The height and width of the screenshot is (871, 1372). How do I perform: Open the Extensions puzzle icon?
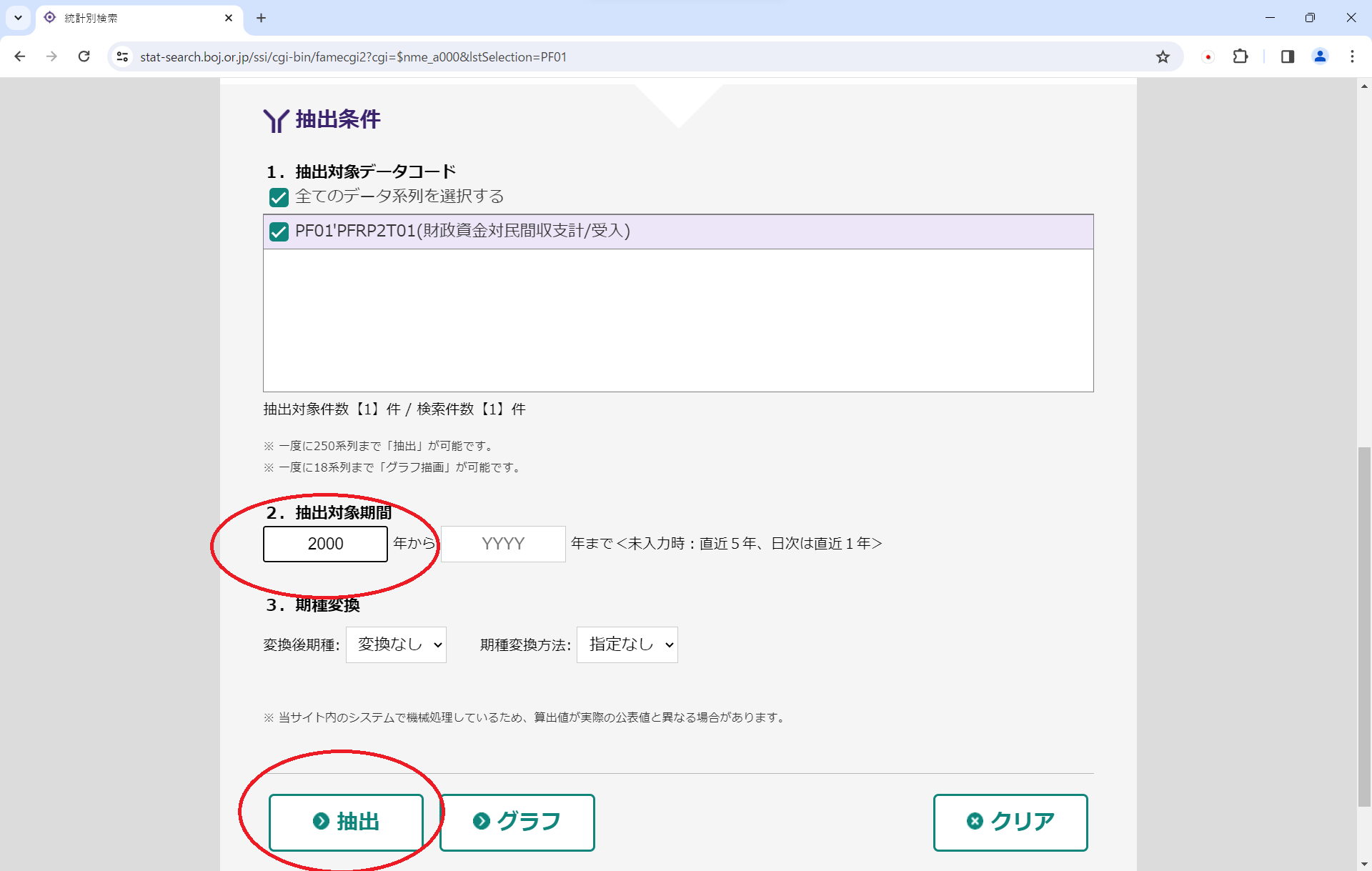point(1241,56)
